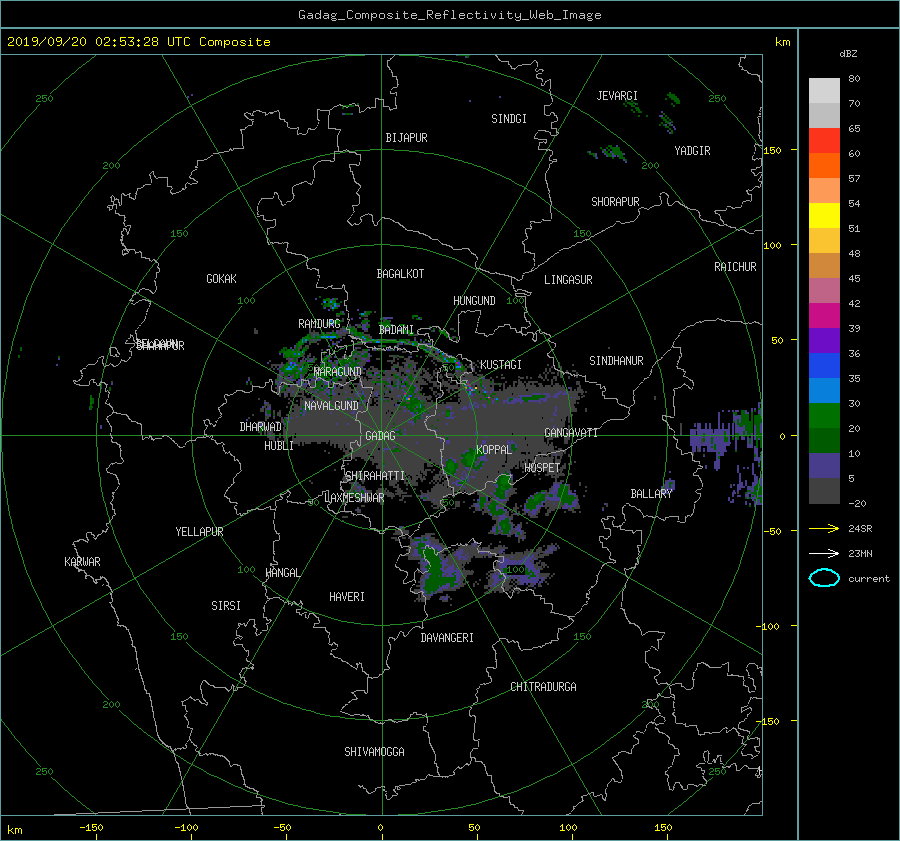Click the GANGAVATI city label

point(571,432)
